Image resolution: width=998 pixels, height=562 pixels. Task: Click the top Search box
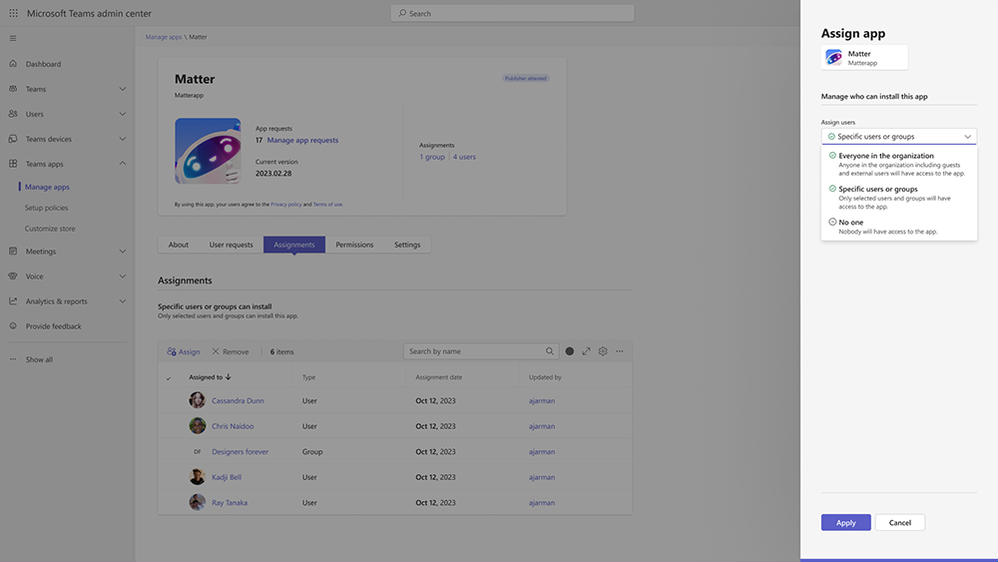pyautogui.click(x=512, y=13)
